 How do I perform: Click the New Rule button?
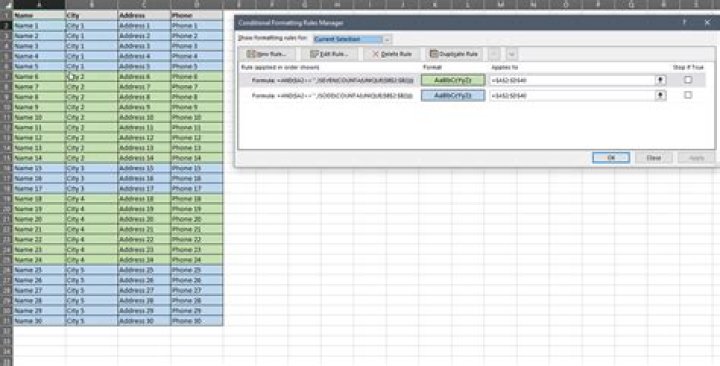click(267, 54)
